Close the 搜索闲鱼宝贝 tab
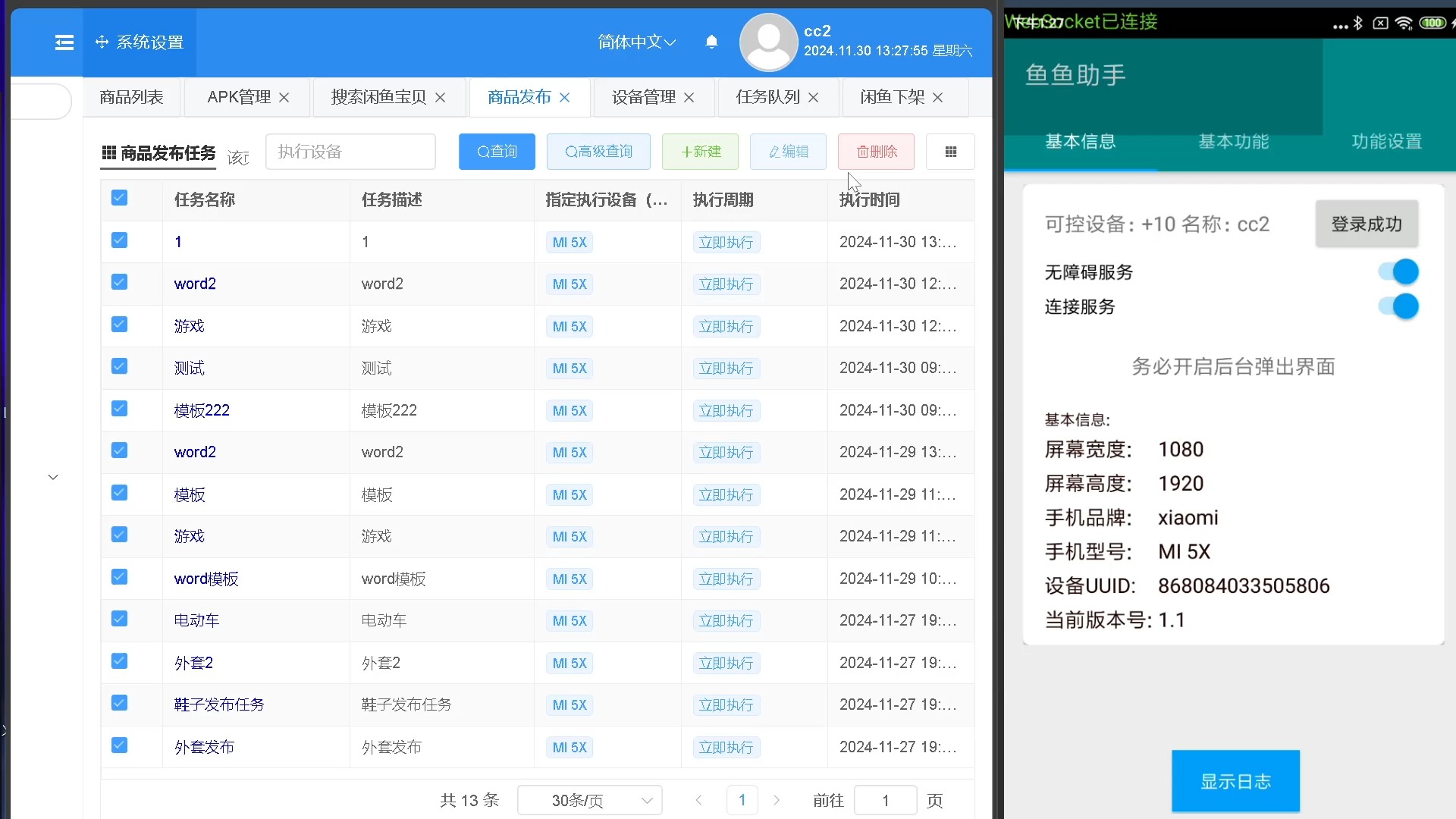The image size is (1456, 819). (x=441, y=98)
